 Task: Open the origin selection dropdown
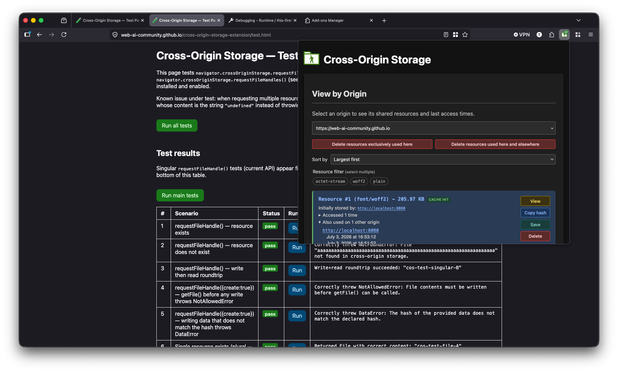tap(434, 128)
